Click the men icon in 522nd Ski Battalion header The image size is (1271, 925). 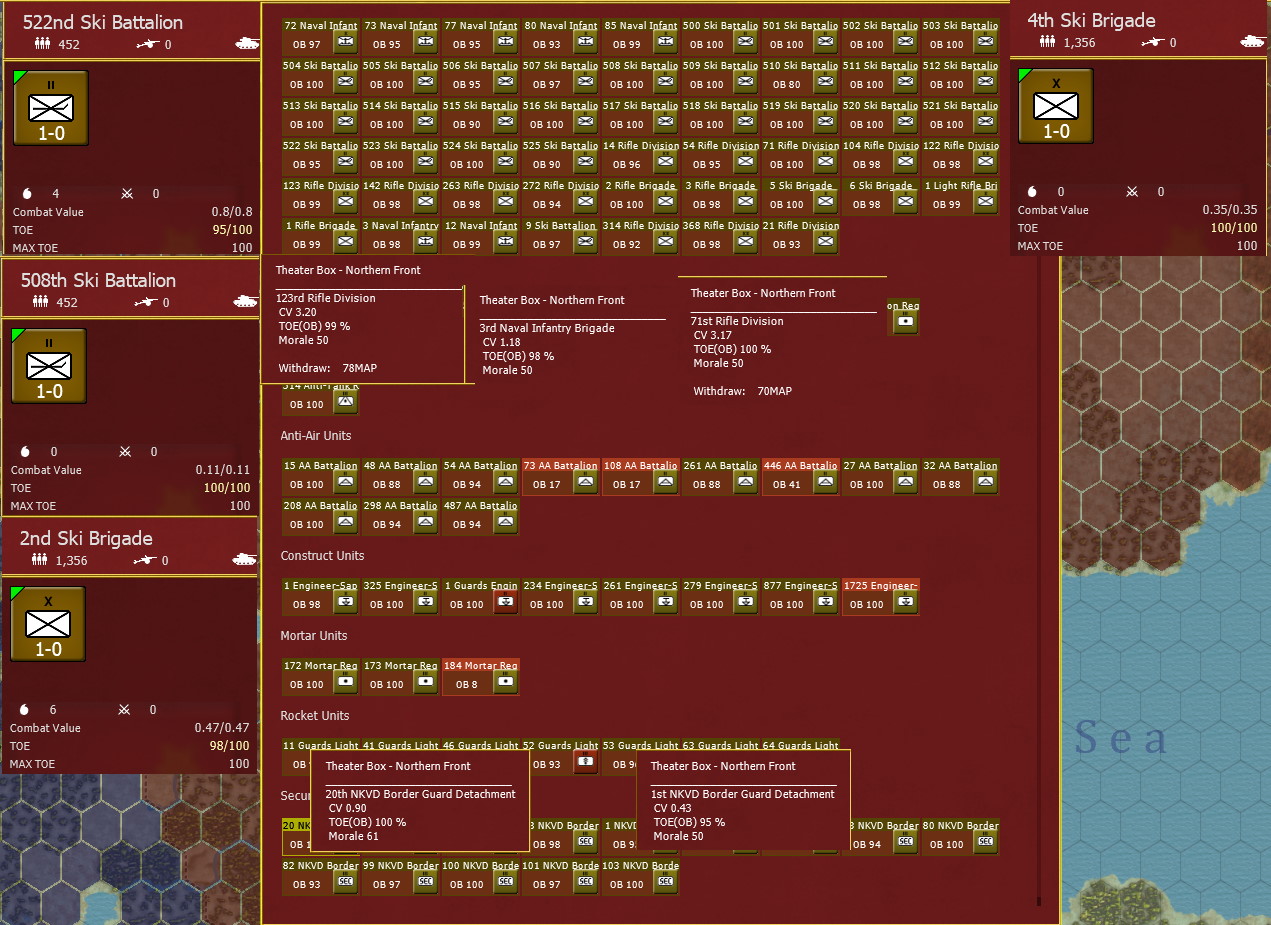coord(43,44)
